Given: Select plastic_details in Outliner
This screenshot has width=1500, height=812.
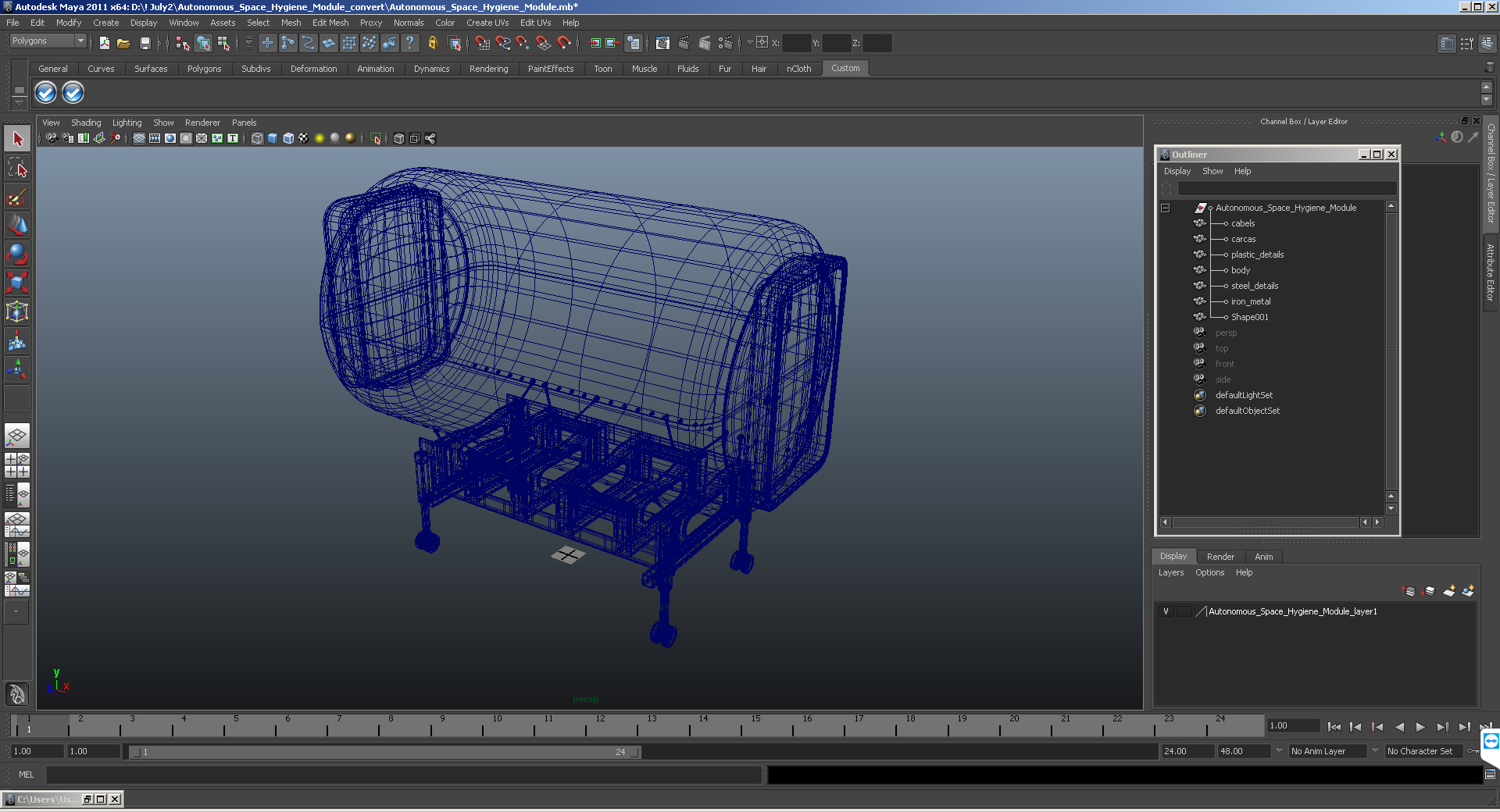Looking at the screenshot, I should pos(1257,255).
